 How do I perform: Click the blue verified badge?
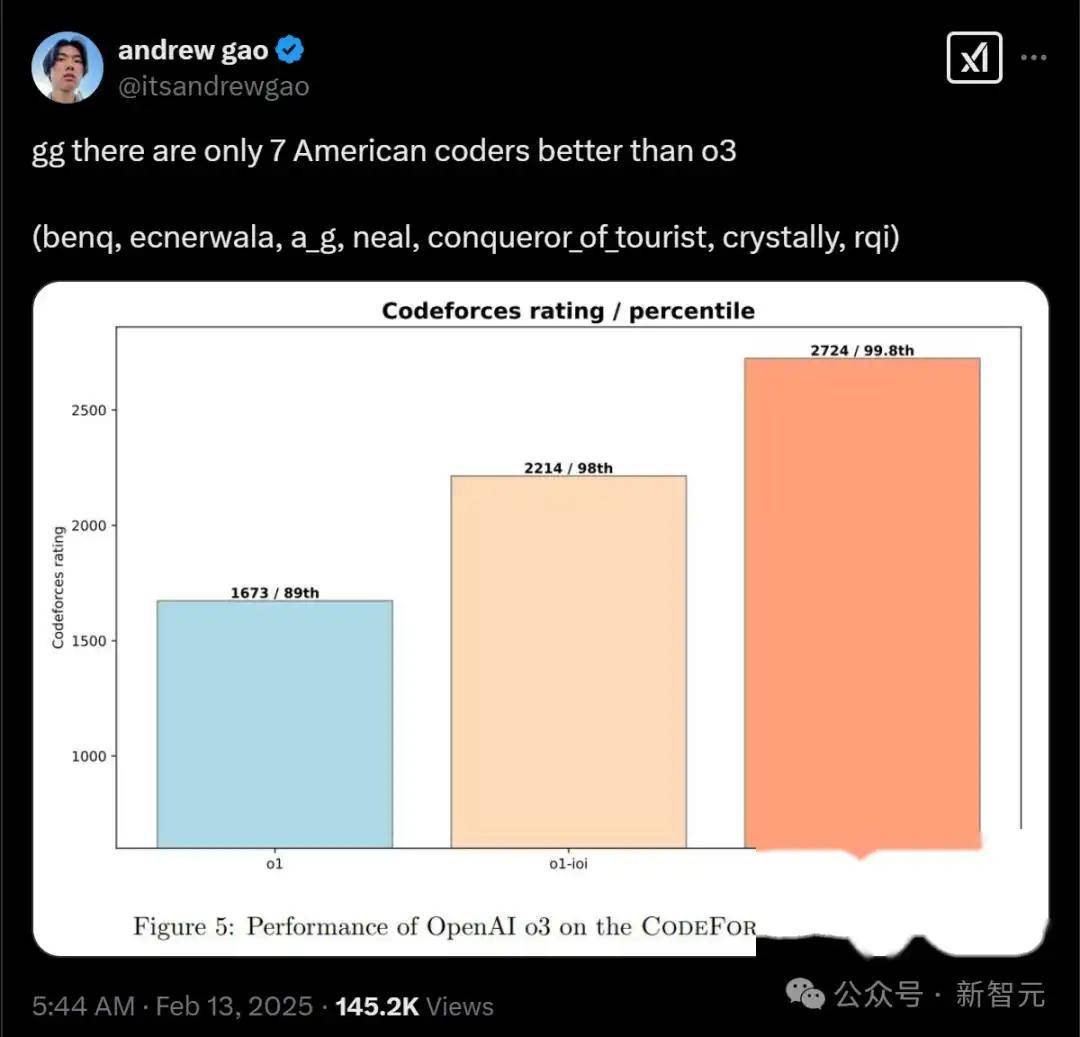coord(291,49)
